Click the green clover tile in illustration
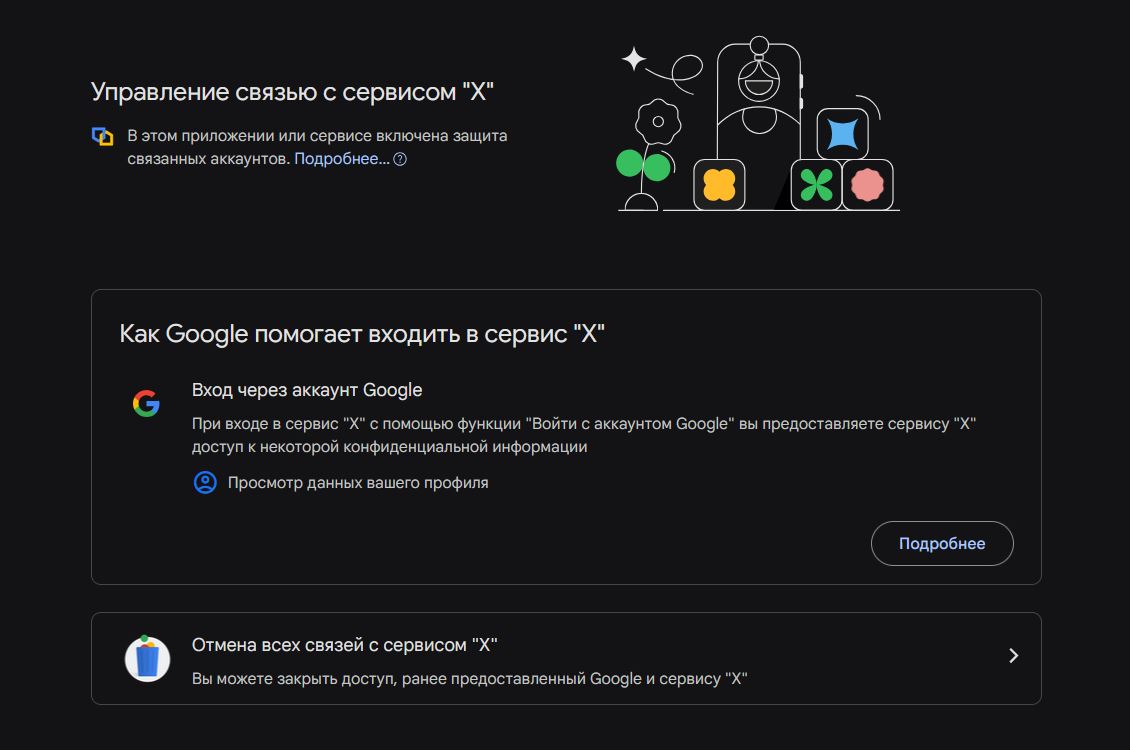1130x750 pixels. (816, 185)
